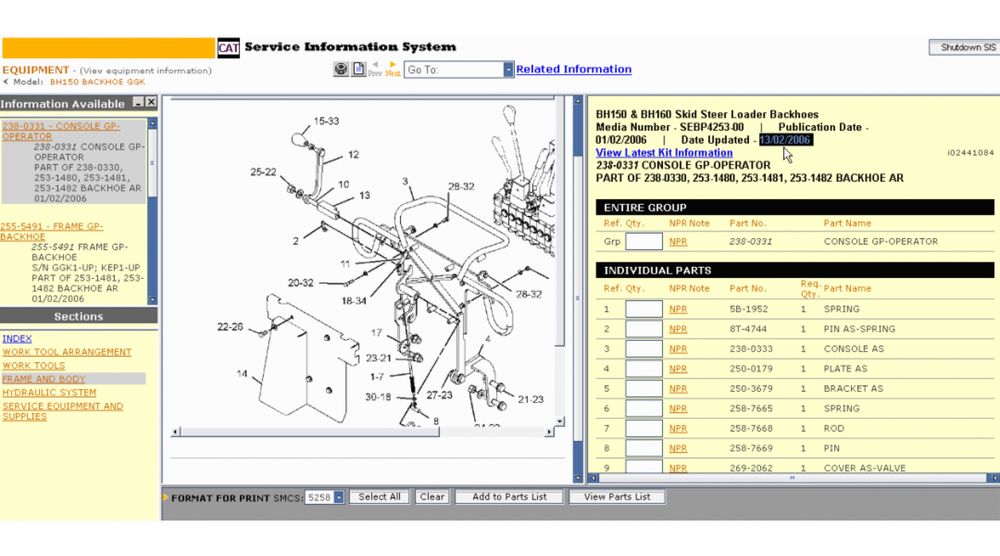The width and height of the screenshot is (1000, 556).
Task: Click the Clear button
Action: [432, 497]
